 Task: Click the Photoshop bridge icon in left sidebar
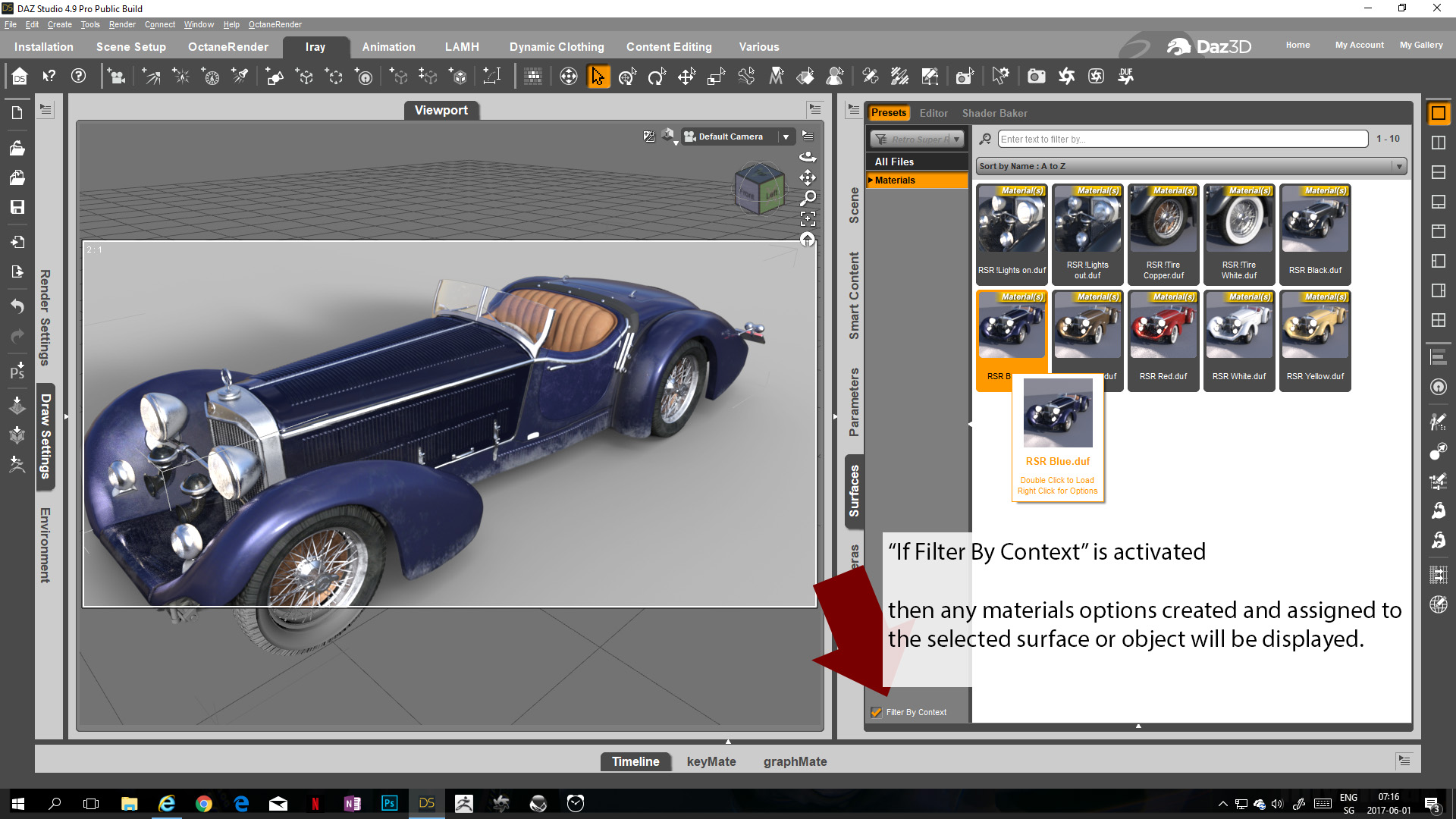click(x=17, y=371)
